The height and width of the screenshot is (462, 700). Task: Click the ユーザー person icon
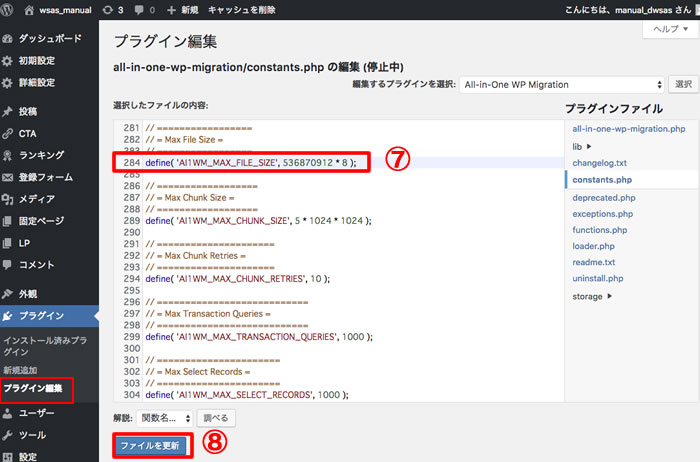[x=7, y=413]
